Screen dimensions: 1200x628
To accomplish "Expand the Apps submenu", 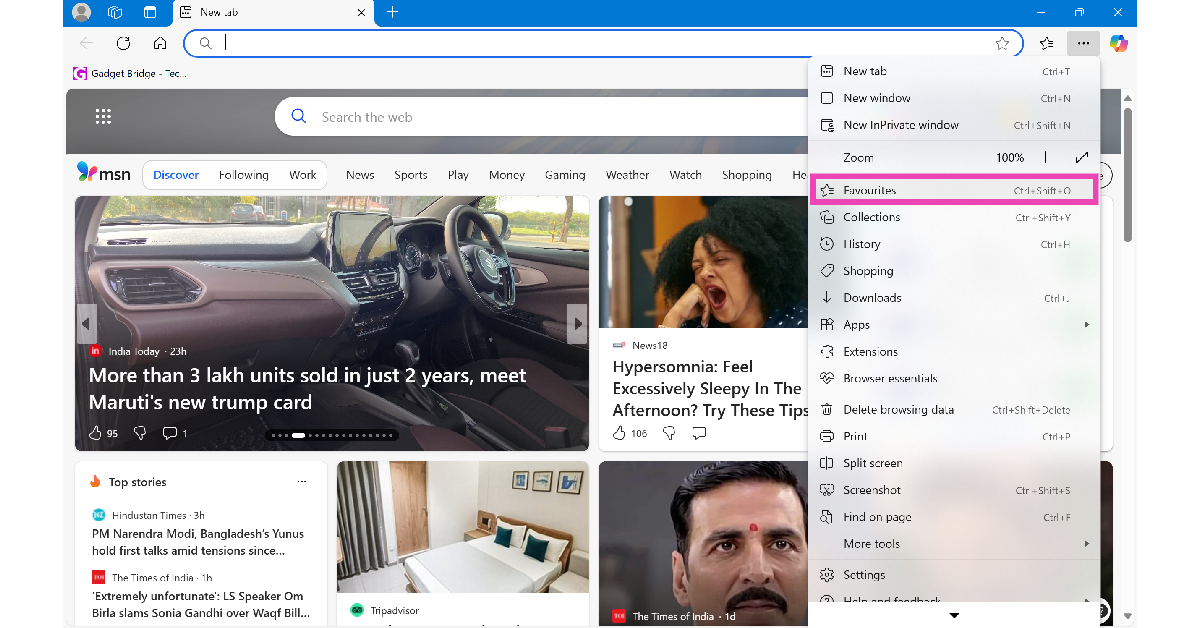I will (1086, 325).
